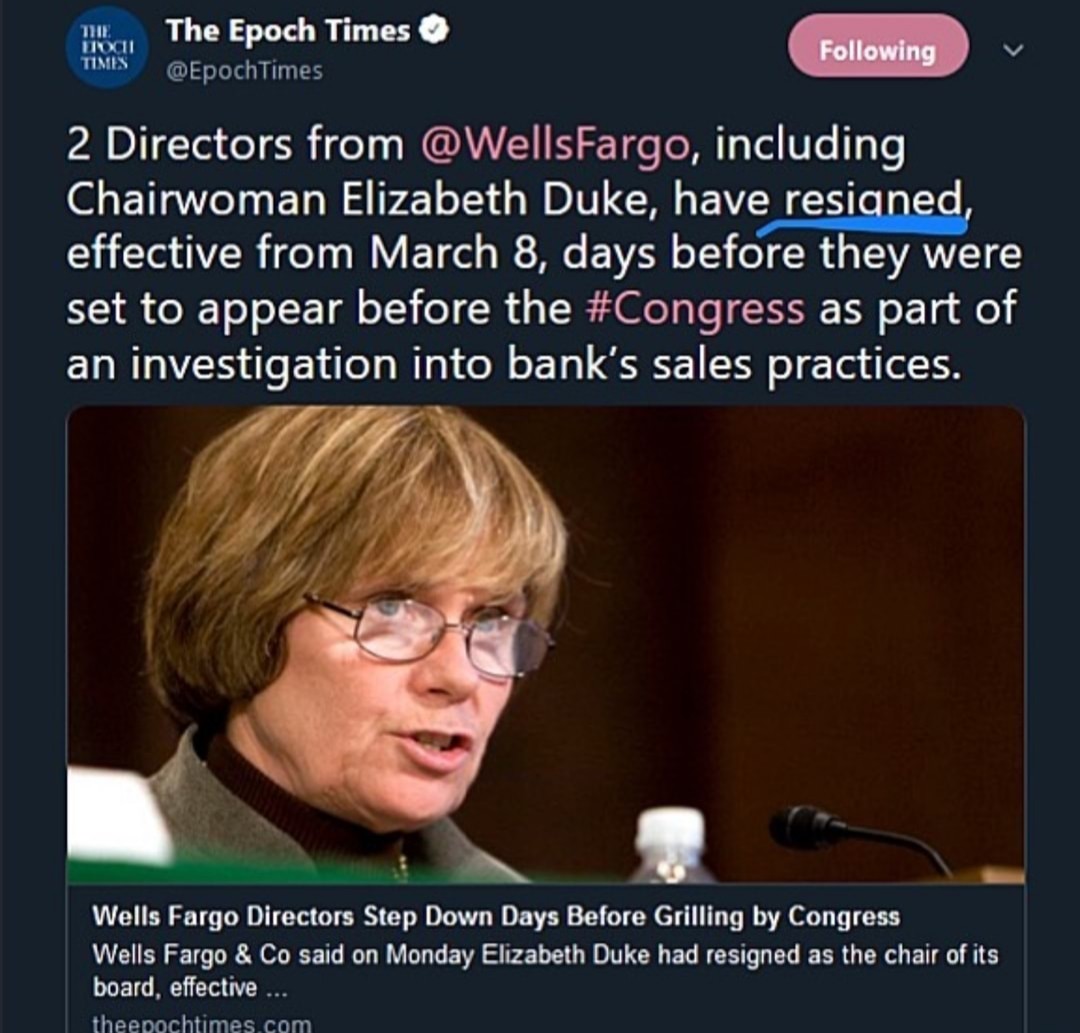The image size is (1080, 1033).
Task: Toggle the Following button
Action: pyautogui.click(x=877, y=49)
